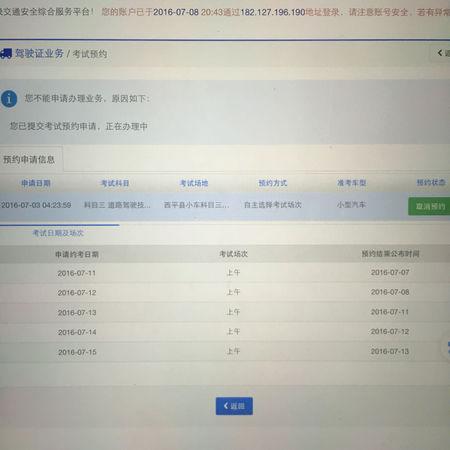450x450 pixels.
Task: Click the 申请日期 column header
Action: pos(36,183)
